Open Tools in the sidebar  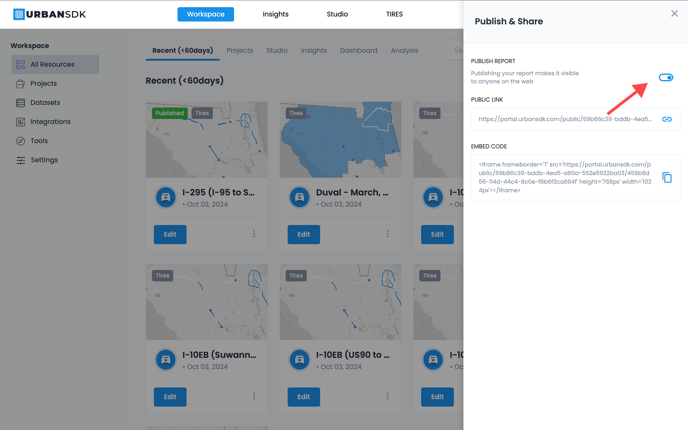tap(39, 141)
